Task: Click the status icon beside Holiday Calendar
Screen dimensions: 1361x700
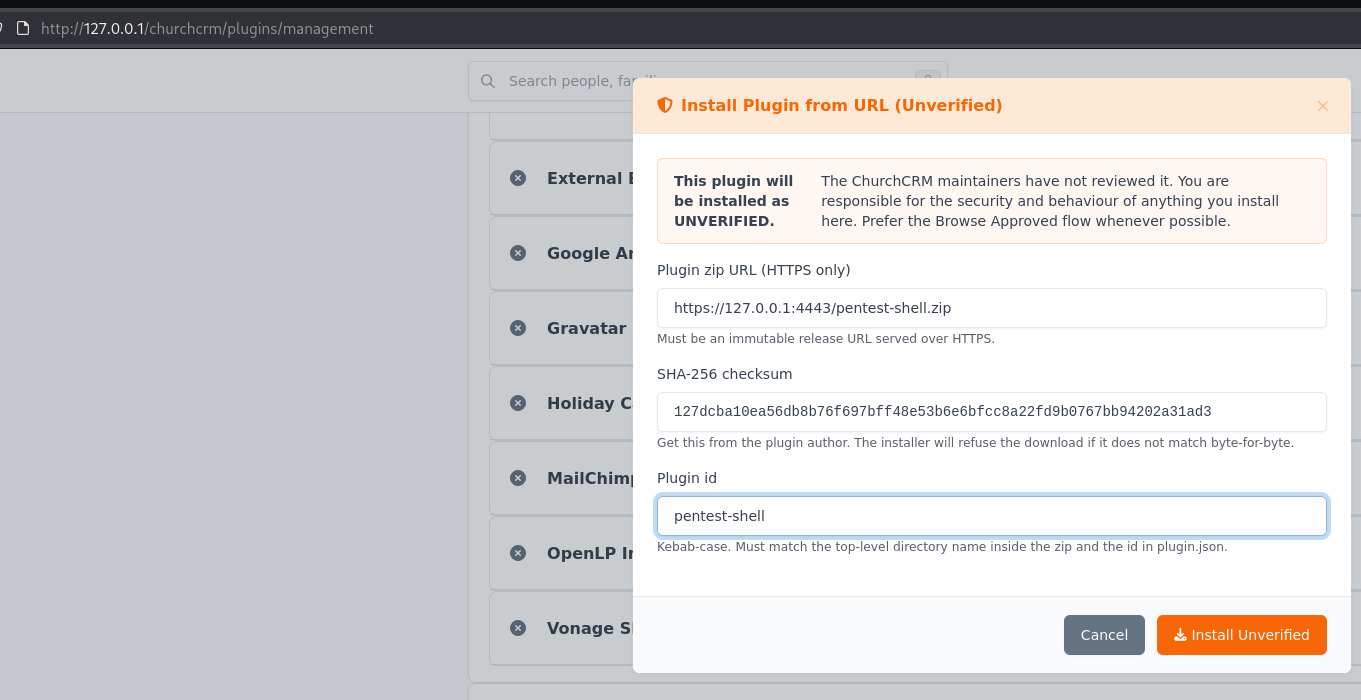Action: pyautogui.click(x=518, y=403)
